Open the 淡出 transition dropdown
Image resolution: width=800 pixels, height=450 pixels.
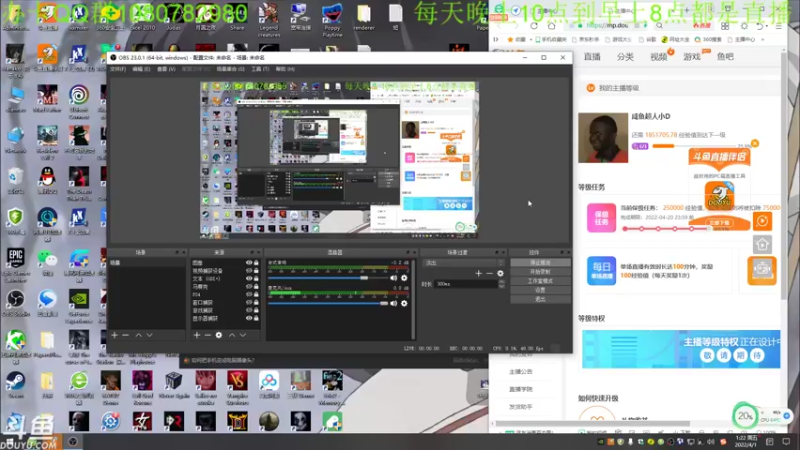tap(464, 263)
